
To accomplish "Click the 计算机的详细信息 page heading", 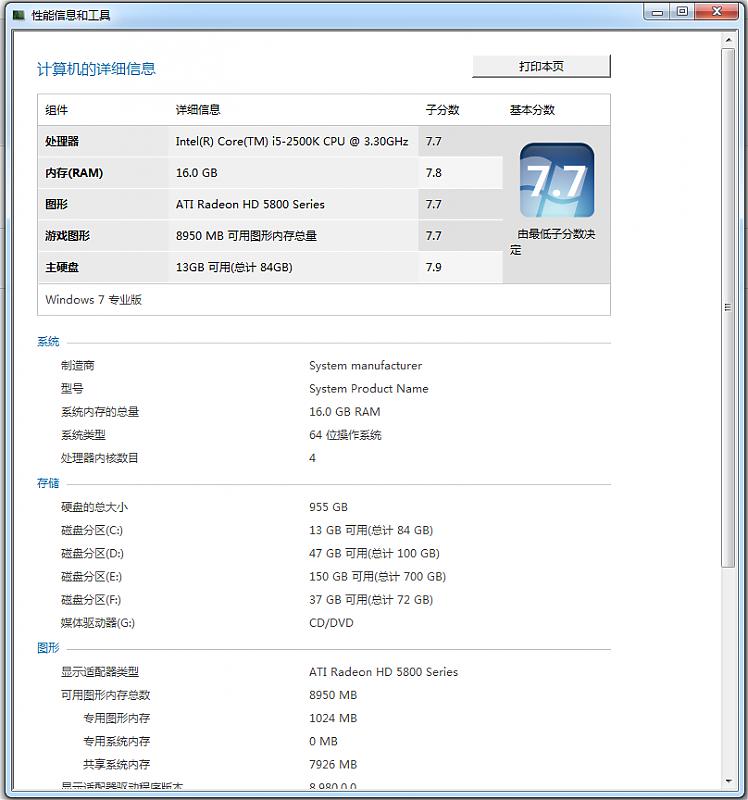I will pos(96,69).
